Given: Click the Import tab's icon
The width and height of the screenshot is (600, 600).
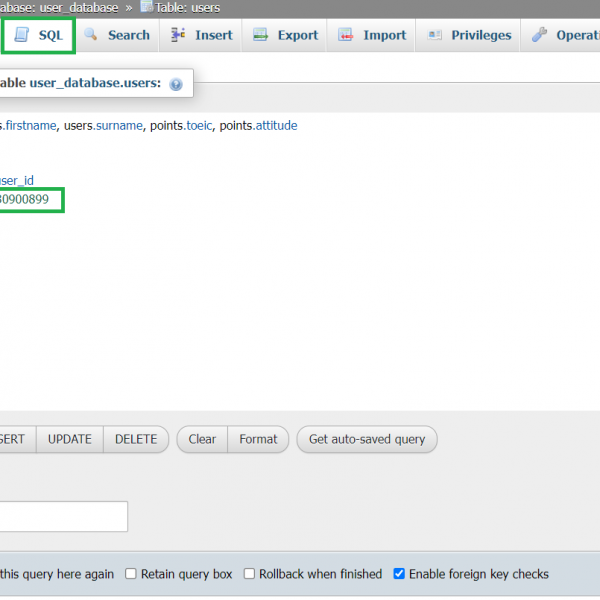Looking at the screenshot, I should tap(346, 35).
